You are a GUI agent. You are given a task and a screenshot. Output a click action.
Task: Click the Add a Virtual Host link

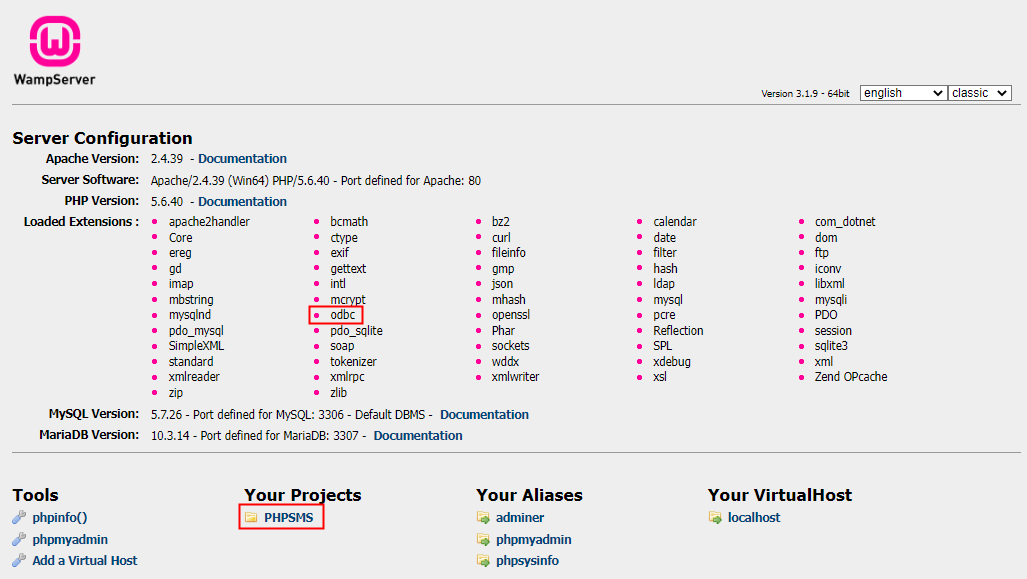(85, 561)
